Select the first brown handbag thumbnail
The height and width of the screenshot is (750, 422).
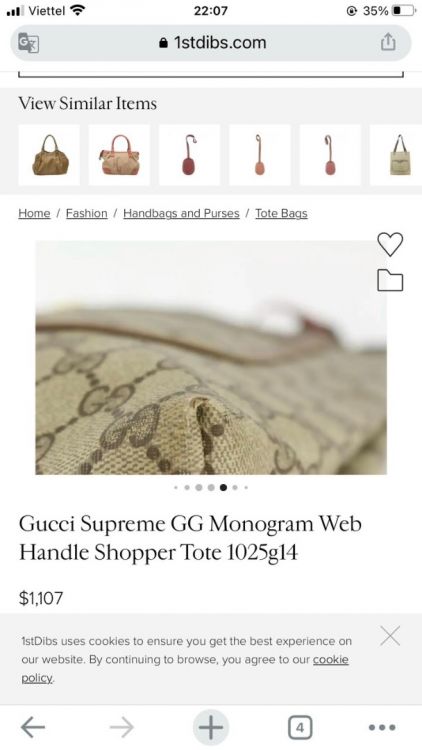49,155
